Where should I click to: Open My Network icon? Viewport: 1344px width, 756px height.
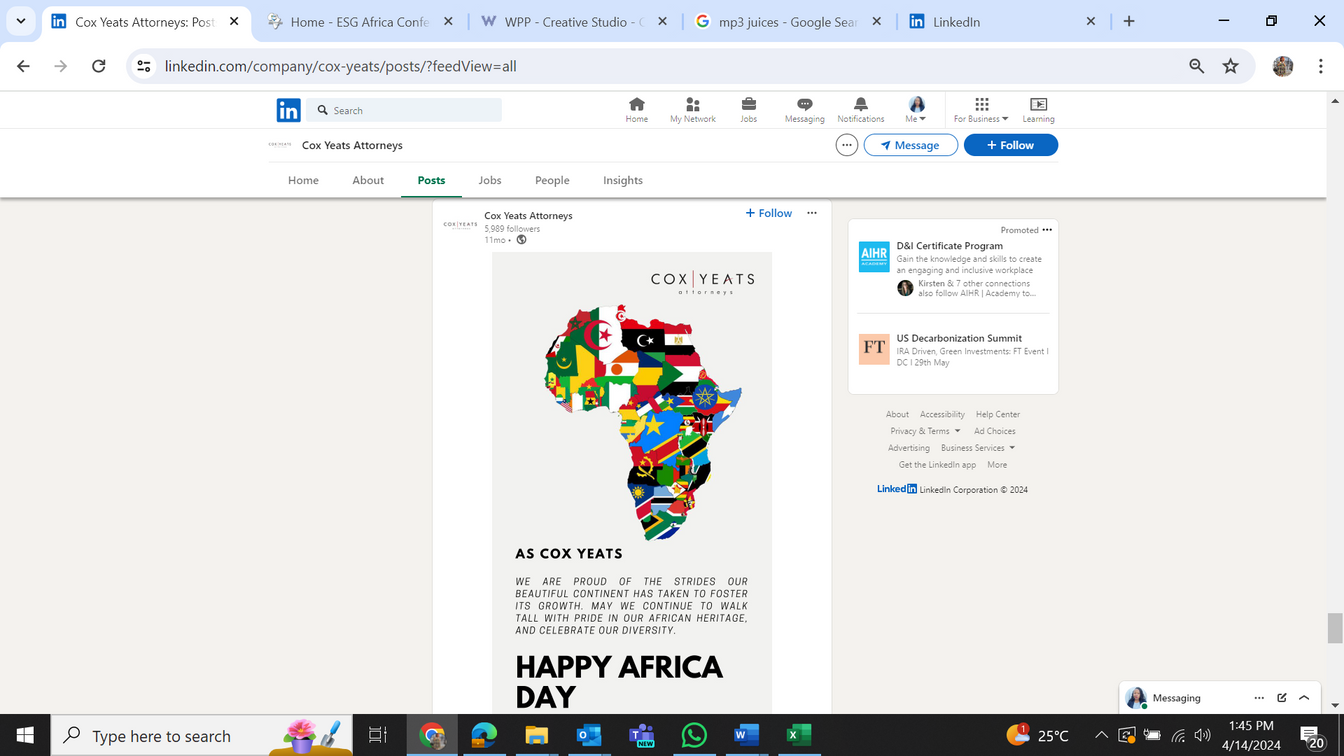point(693,110)
